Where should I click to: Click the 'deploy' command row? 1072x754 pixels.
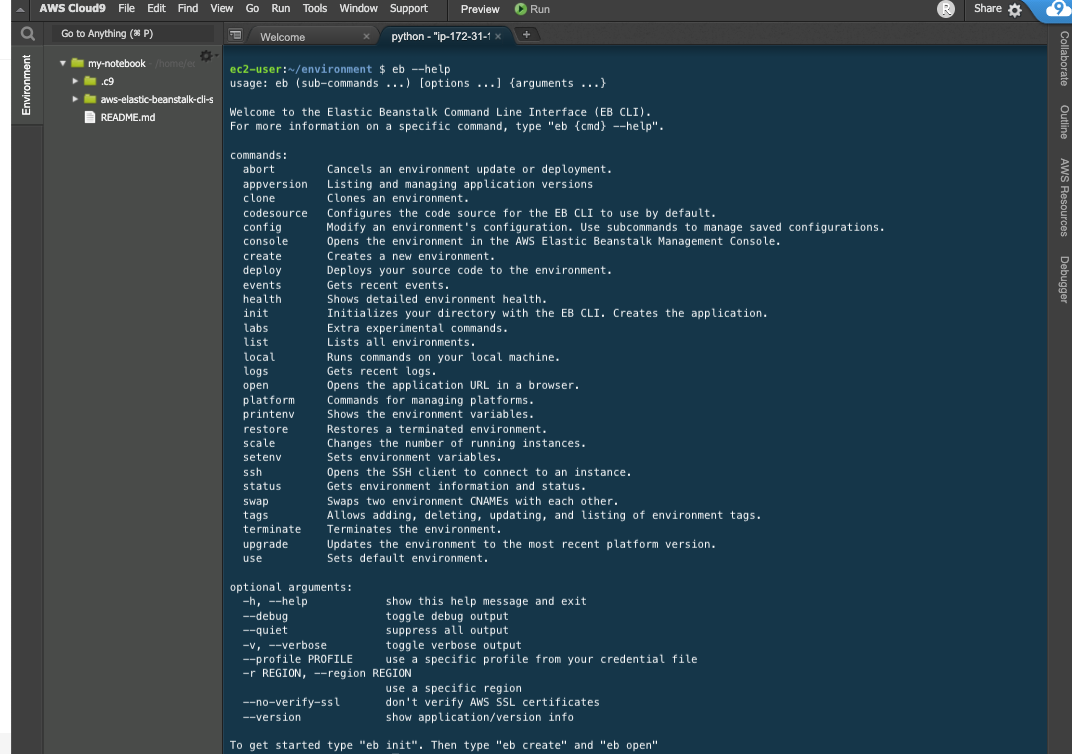[427, 270]
